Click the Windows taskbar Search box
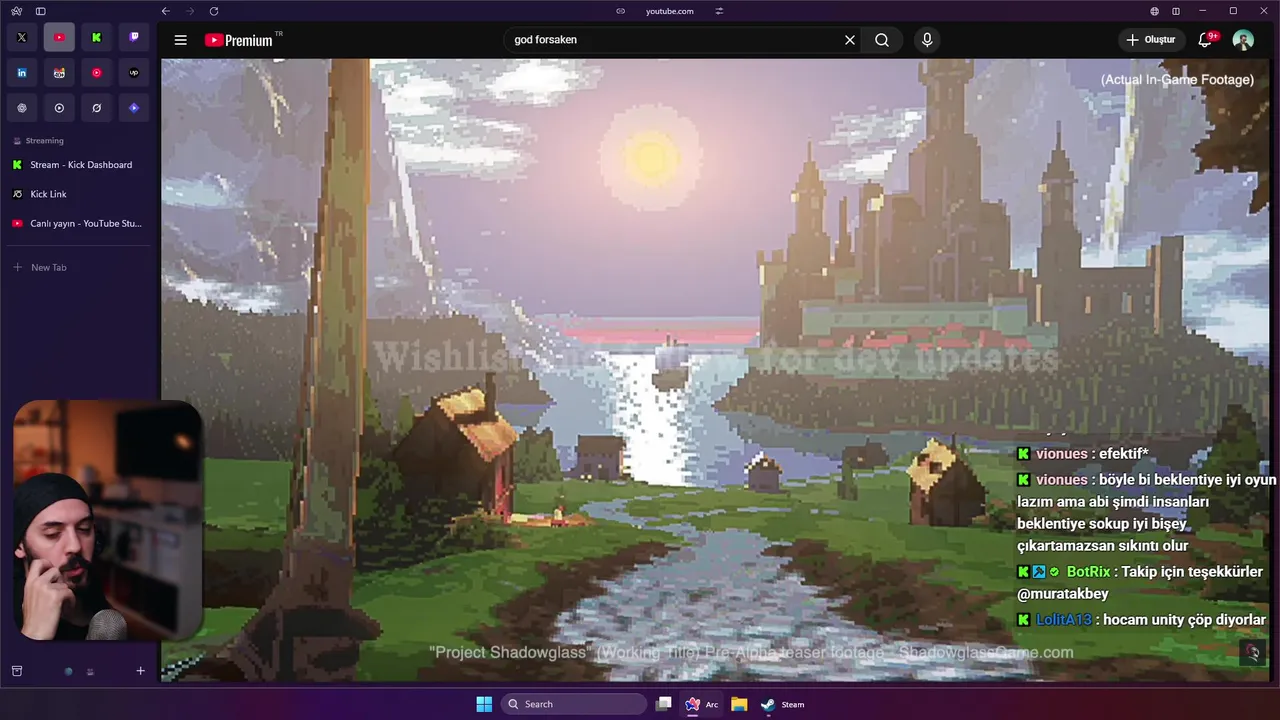This screenshot has width=1280, height=720. pos(574,704)
